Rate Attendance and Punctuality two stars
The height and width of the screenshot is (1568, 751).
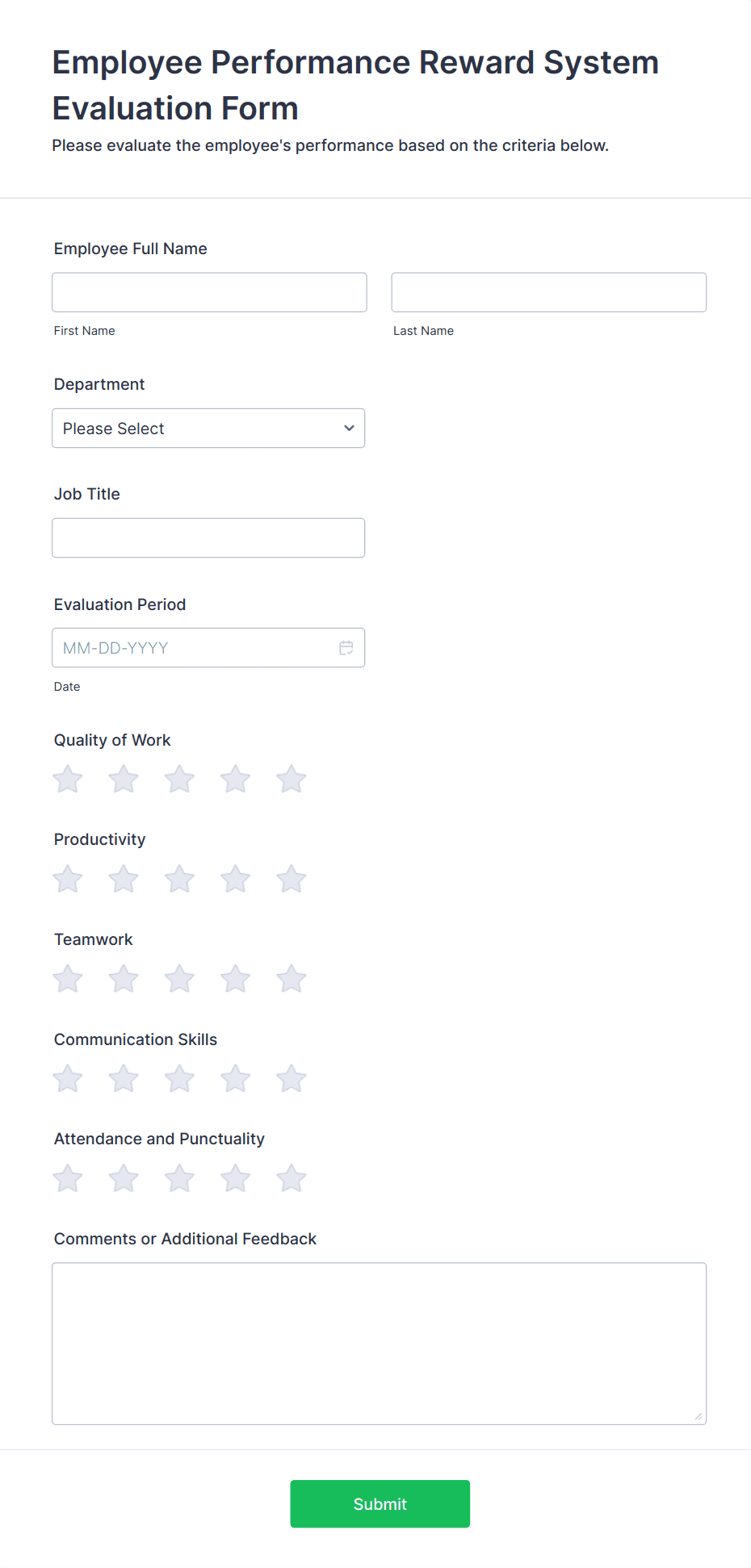point(124,1177)
